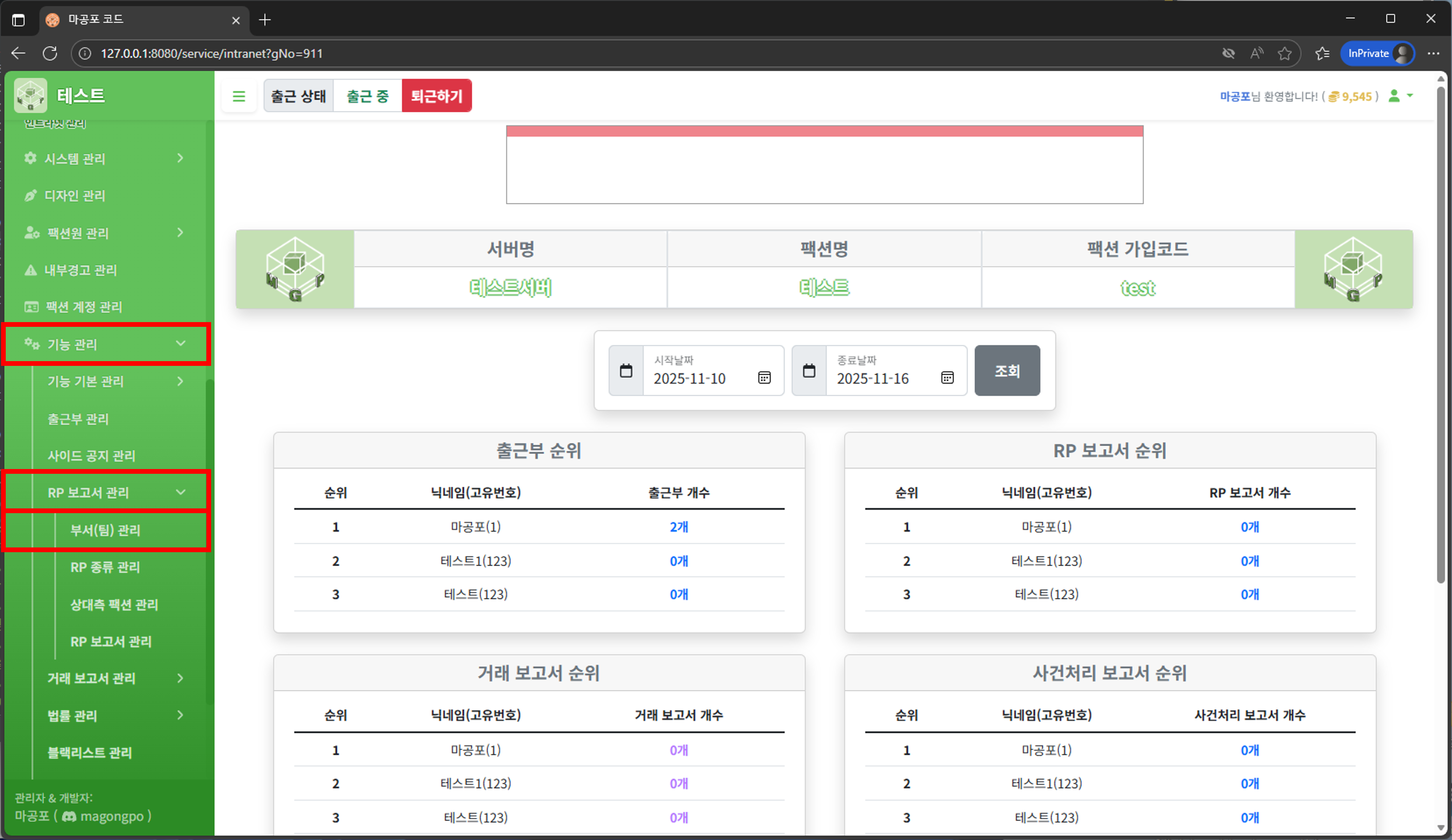Open the user profile icon top right
This screenshot has height=840, width=1452.
(1394, 96)
